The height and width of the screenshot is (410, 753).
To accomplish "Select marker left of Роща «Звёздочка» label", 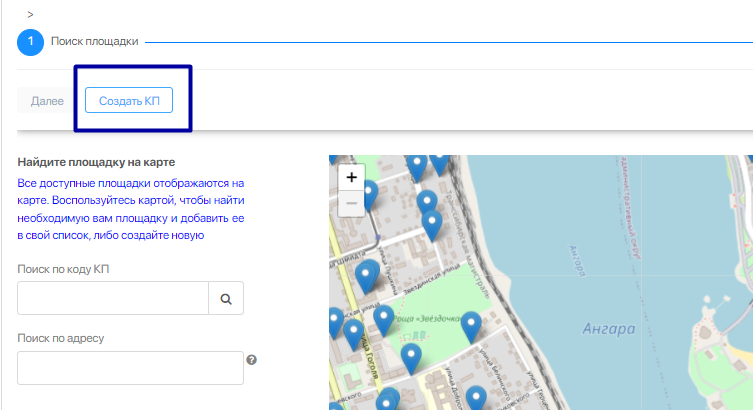I will pos(383,320).
